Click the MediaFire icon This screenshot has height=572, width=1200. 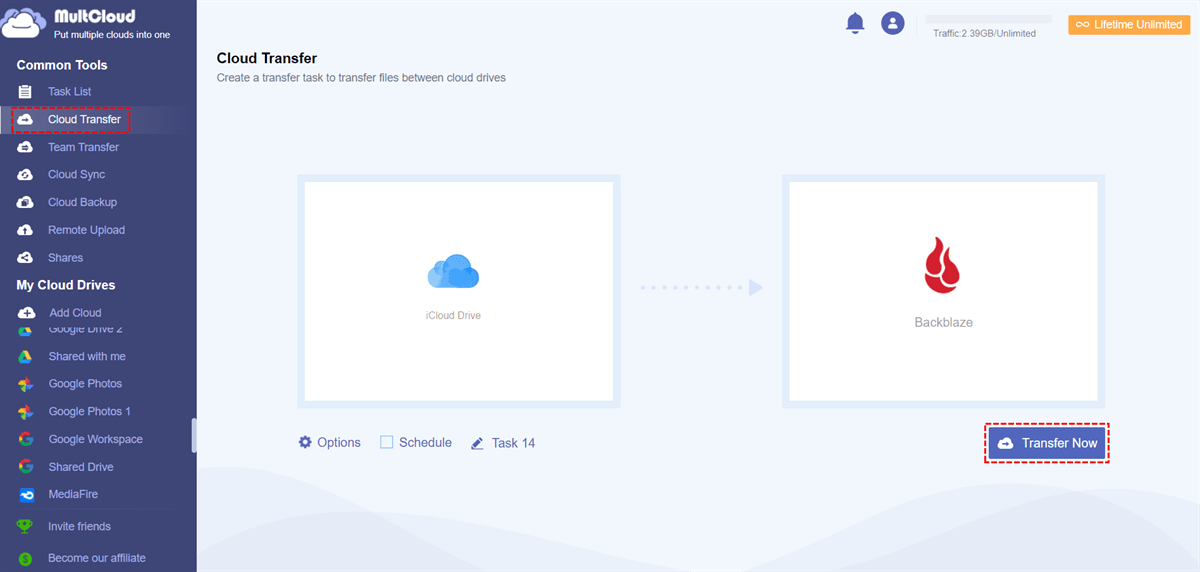point(27,495)
